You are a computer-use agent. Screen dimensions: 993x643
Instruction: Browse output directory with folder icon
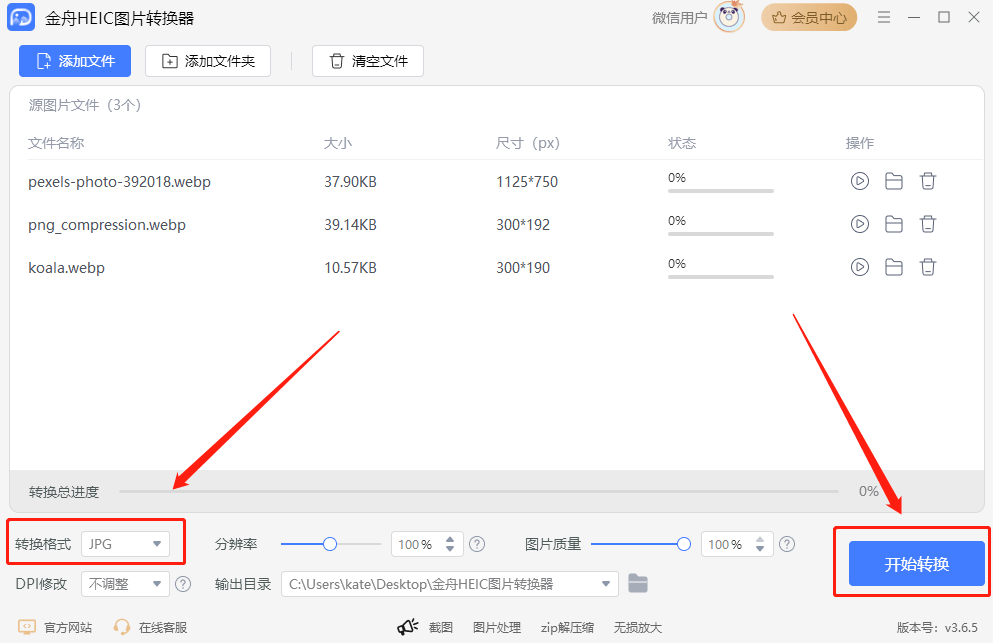point(638,583)
